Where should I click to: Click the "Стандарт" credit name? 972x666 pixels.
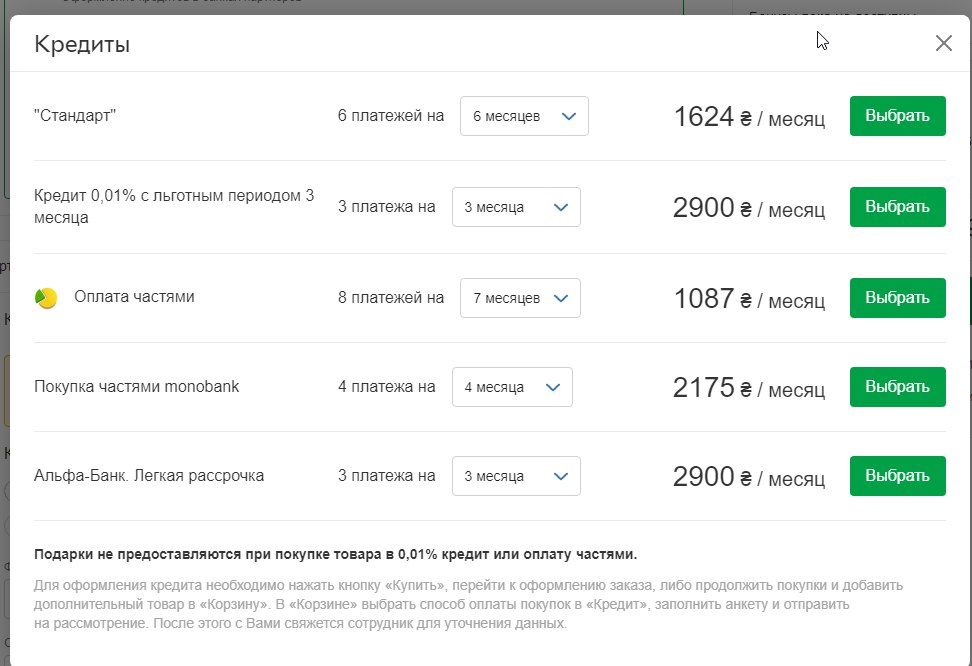click(75, 115)
